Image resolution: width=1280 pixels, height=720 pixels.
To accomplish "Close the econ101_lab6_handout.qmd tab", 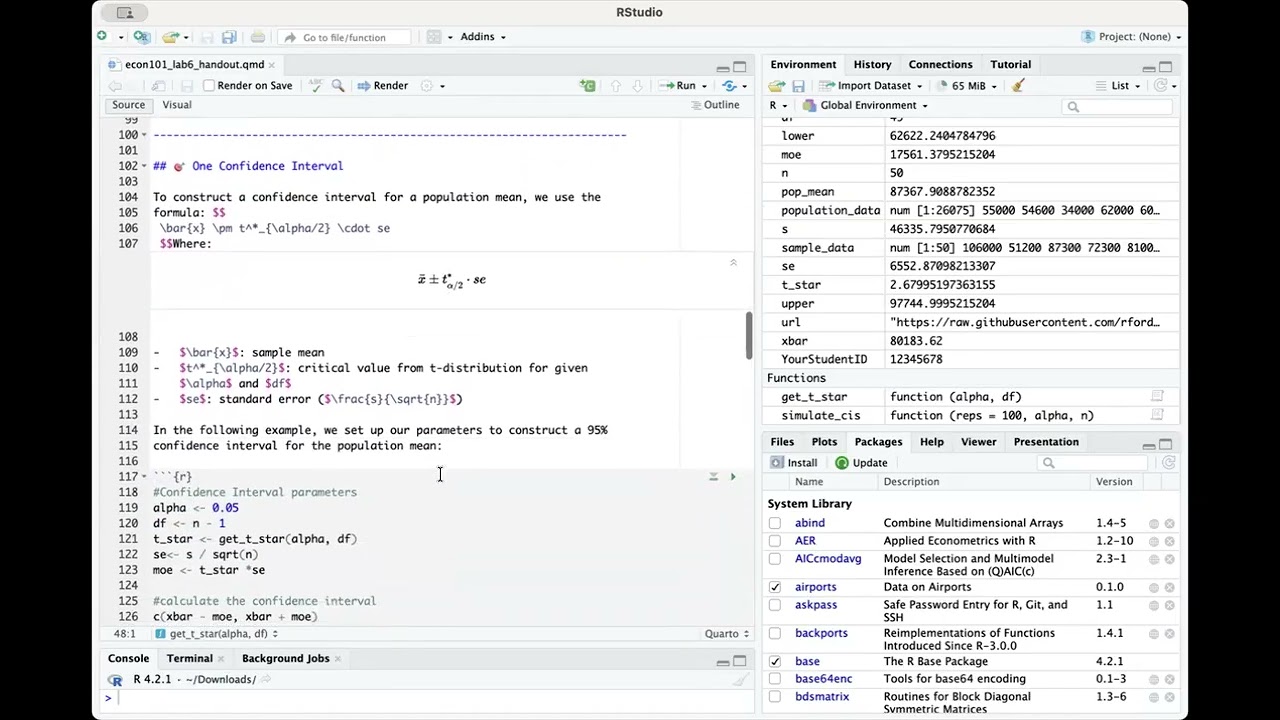I will pyautogui.click(x=271, y=65).
